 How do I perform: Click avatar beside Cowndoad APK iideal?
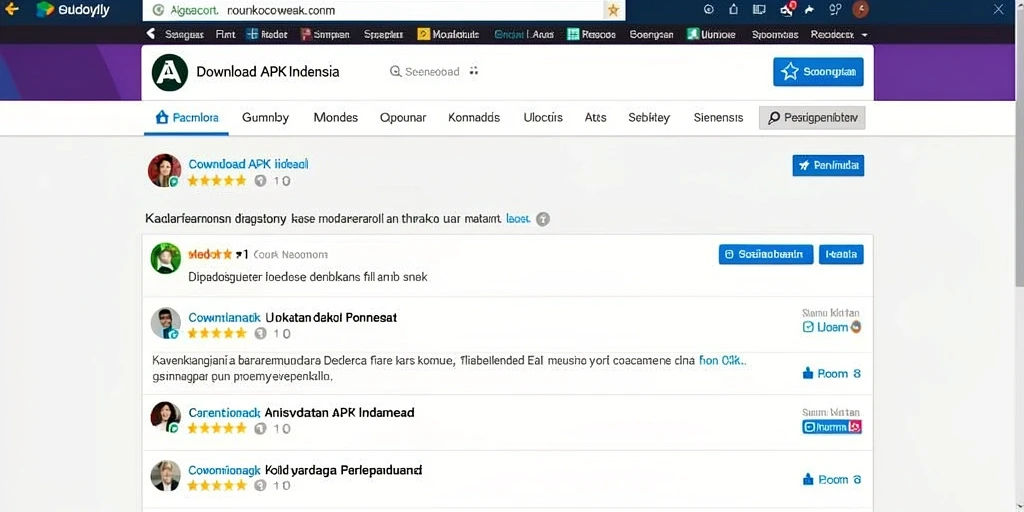pyautogui.click(x=165, y=170)
